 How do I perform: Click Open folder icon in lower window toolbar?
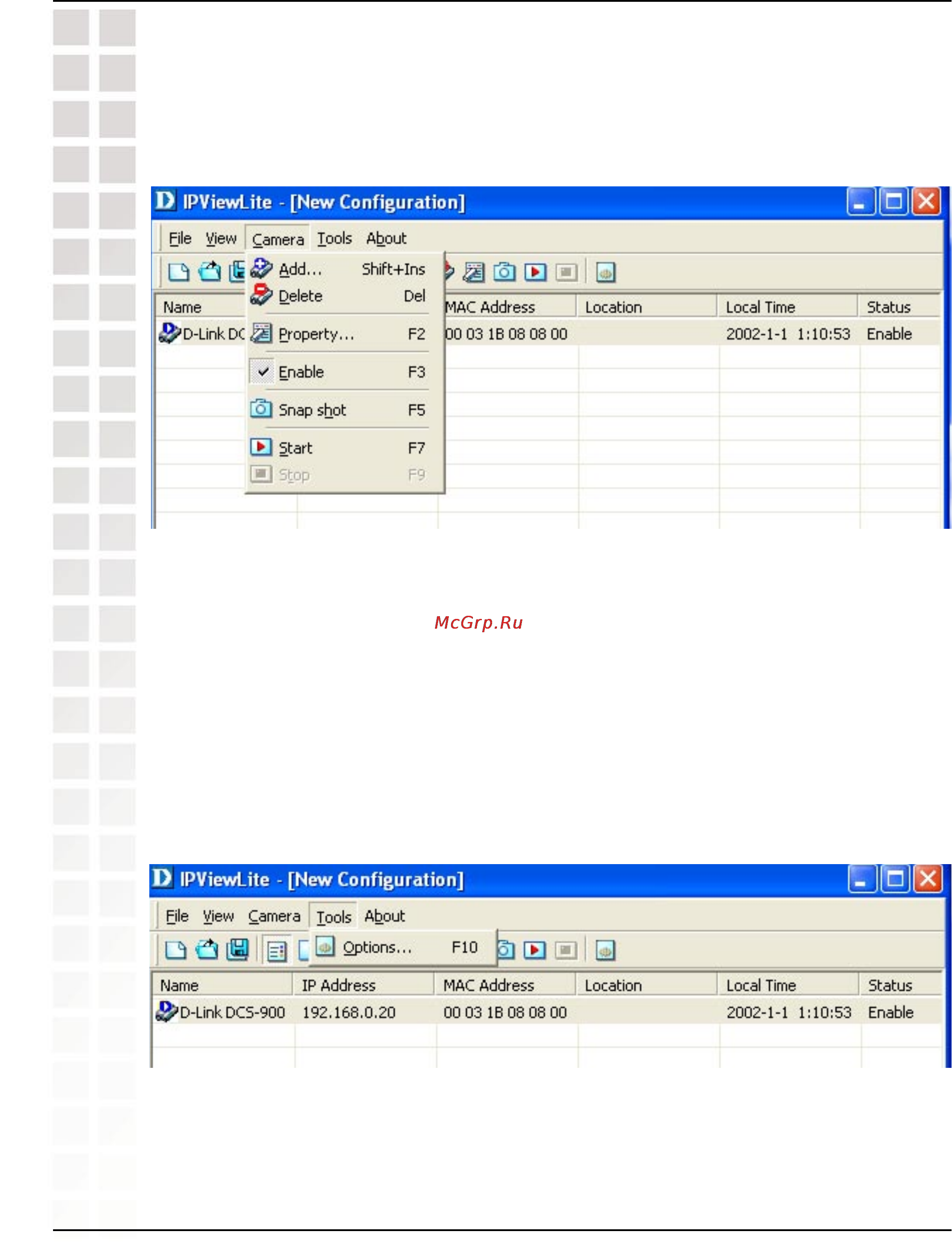click(x=207, y=949)
